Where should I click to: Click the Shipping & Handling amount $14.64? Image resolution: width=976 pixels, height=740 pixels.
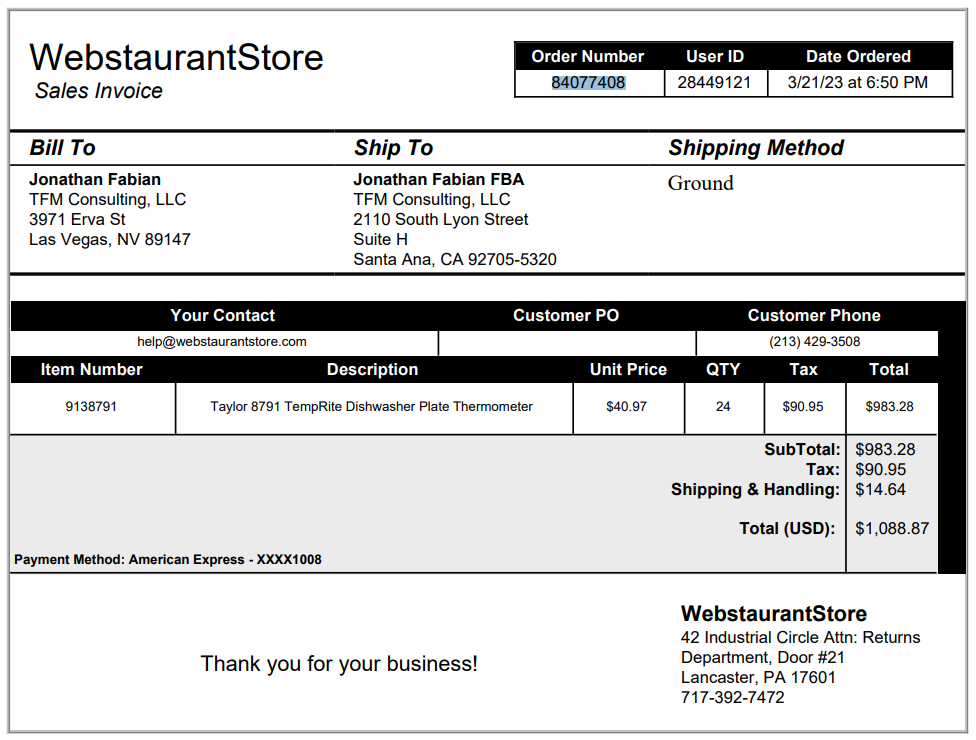(880, 490)
